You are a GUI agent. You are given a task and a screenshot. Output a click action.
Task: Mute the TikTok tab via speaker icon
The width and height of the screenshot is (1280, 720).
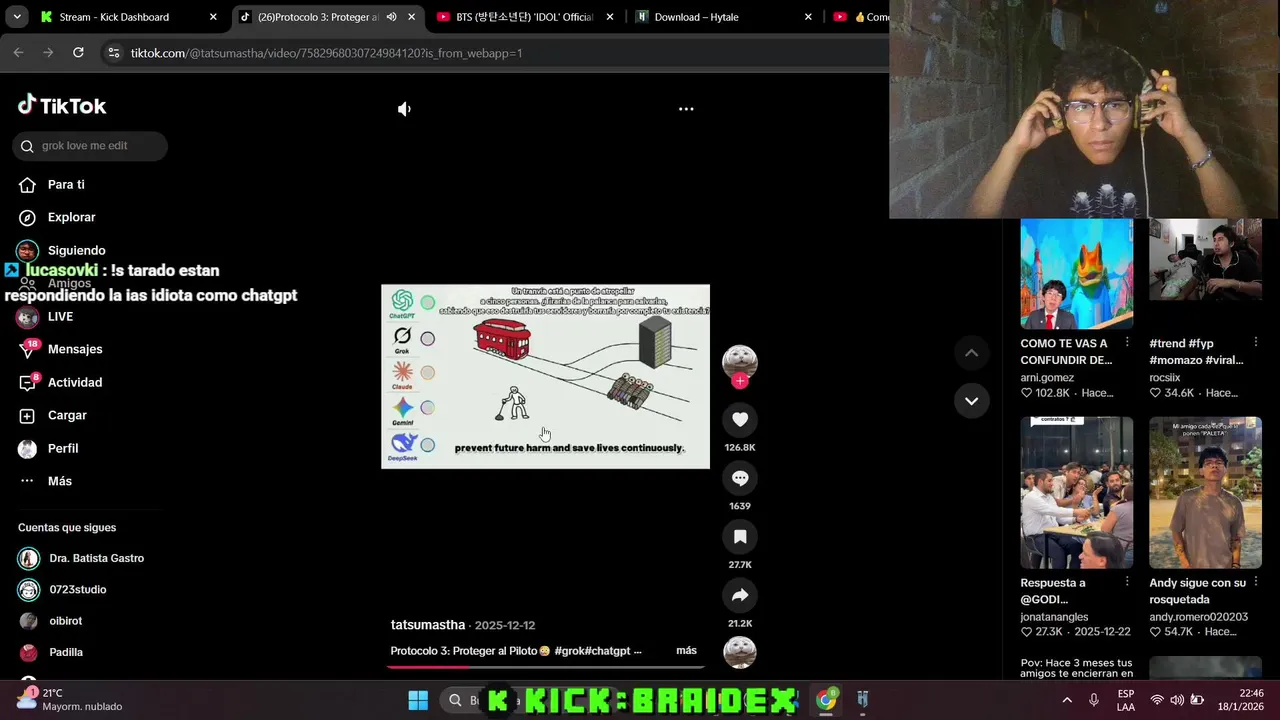pyautogui.click(x=391, y=17)
